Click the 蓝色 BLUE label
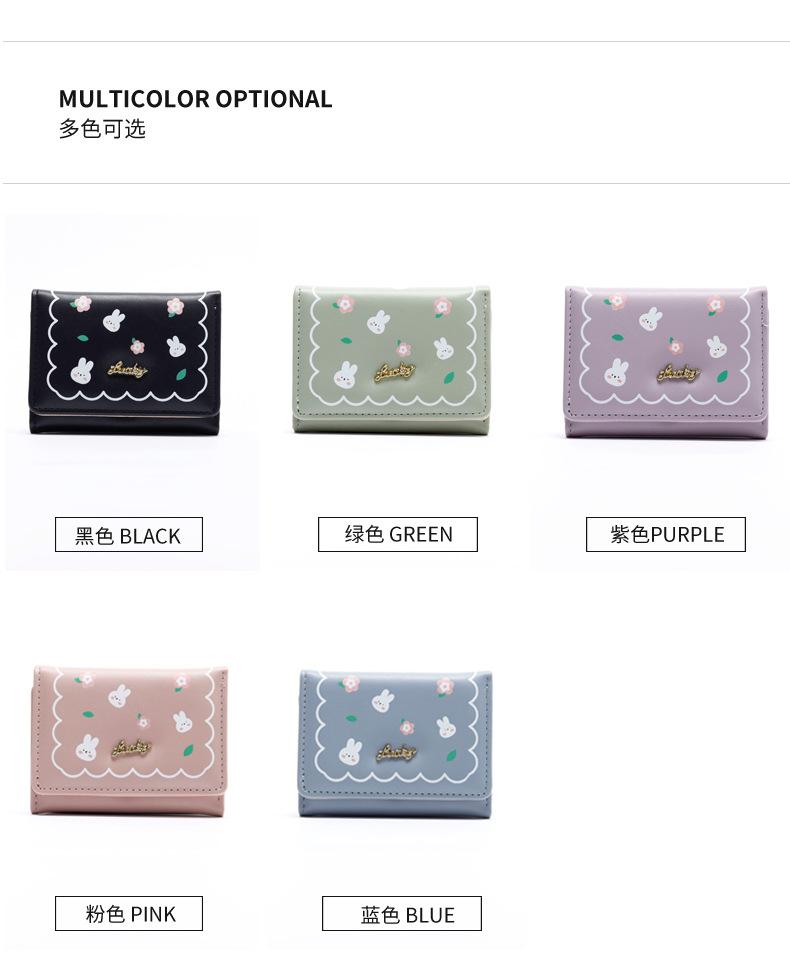Viewport: 790px width, 980px height. (x=402, y=914)
